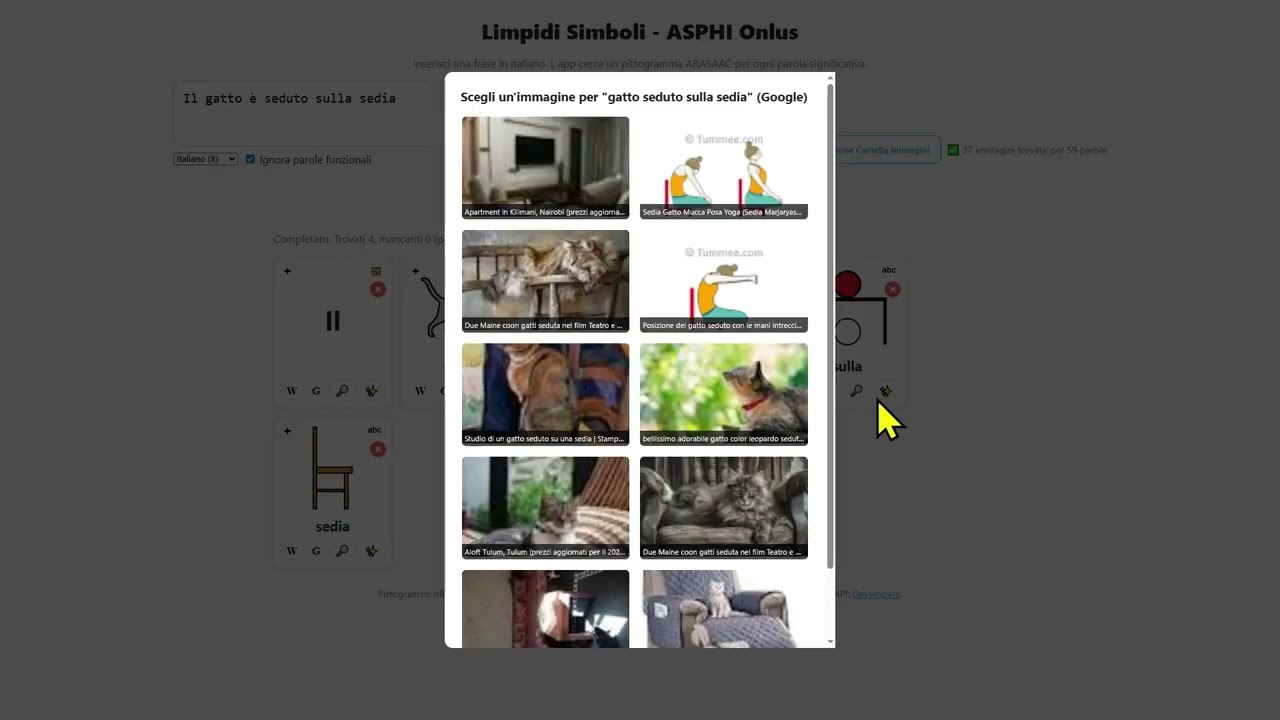
Task: Open Wikipedia (W) search on the sedia card
Action: coord(292,551)
